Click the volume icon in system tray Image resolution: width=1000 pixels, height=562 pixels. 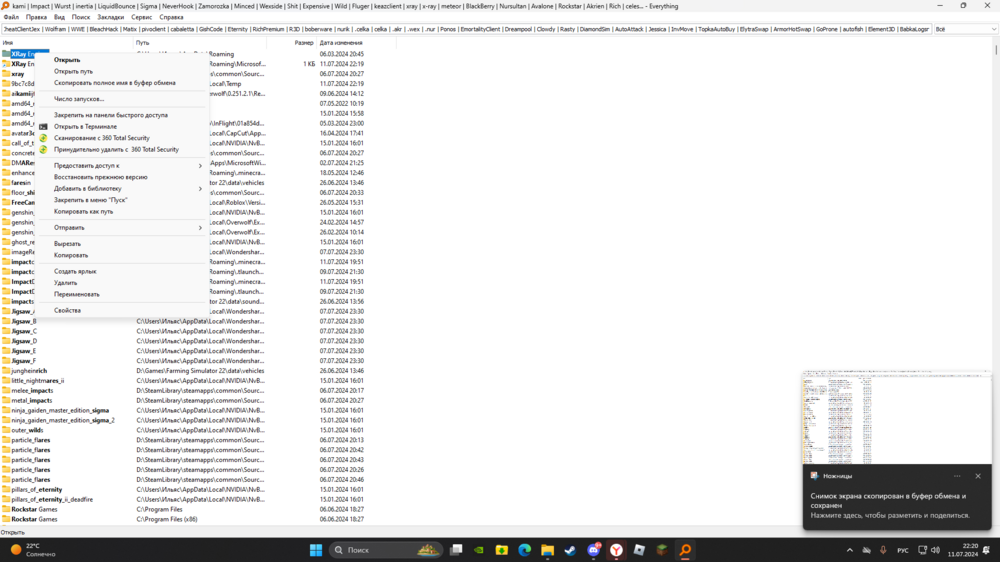(936, 550)
